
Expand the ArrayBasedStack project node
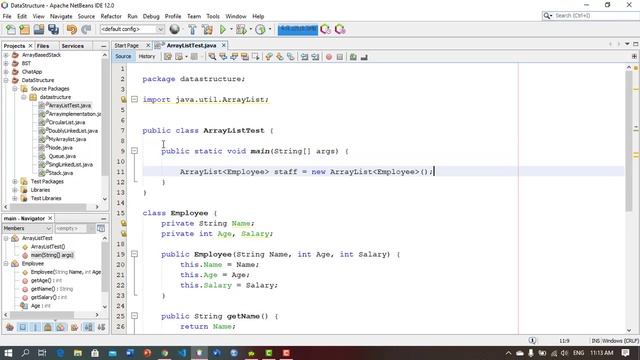[x=6, y=55]
